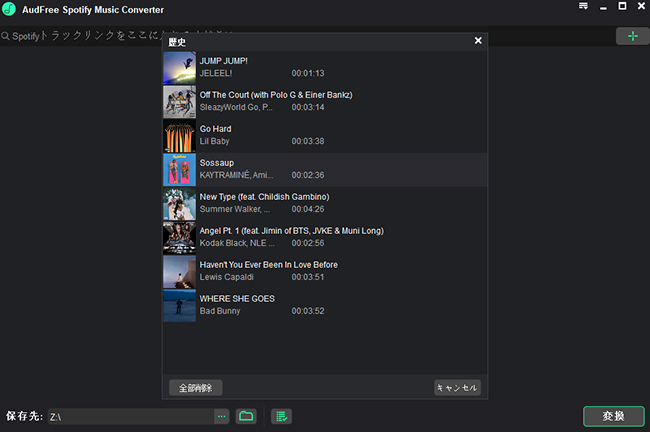Click the JUMP JUMP! album thumbnail

(179, 68)
